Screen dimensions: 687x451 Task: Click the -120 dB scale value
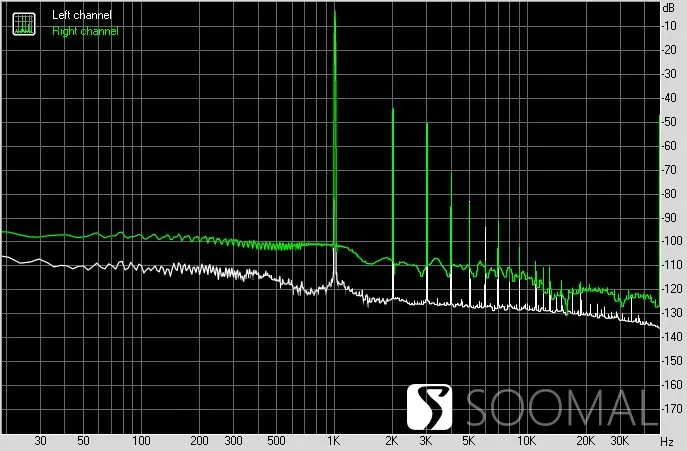pos(672,289)
